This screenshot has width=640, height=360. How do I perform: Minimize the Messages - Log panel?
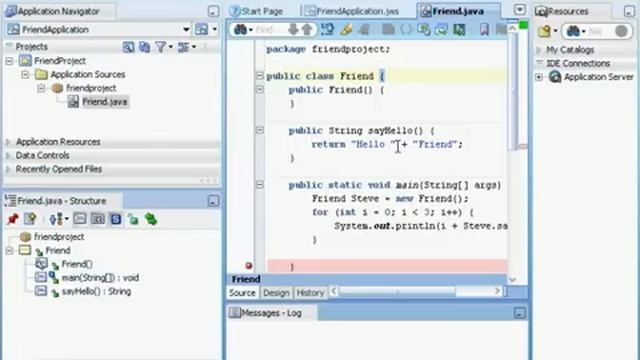coord(519,313)
